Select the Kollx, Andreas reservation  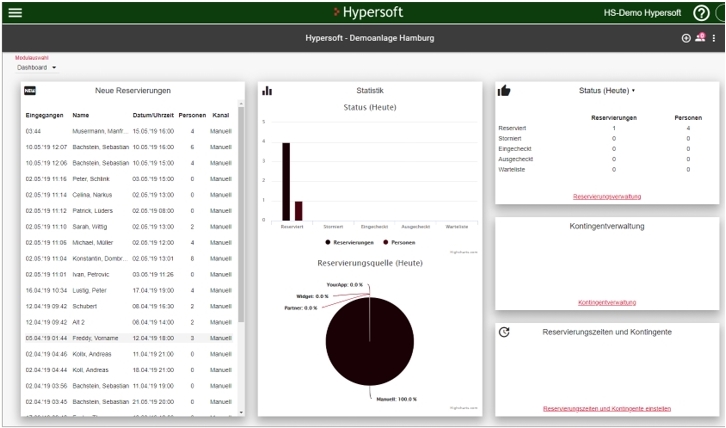[129, 354]
